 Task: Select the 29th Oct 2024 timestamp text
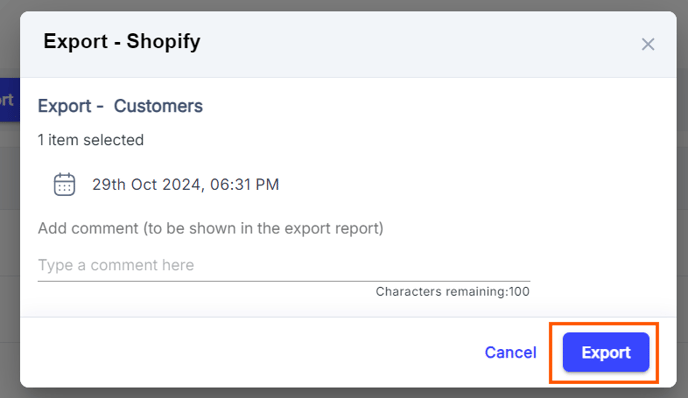click(x=185, y=185)
